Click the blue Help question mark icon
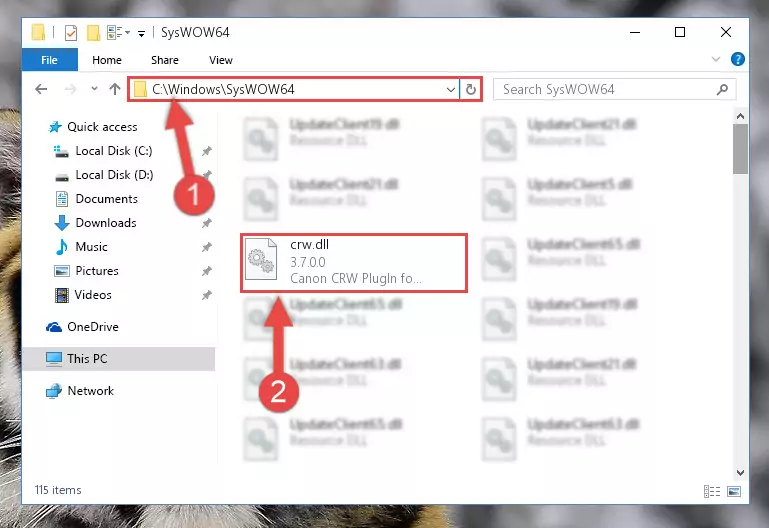Image resolution: width=769 pixels, height=528 pixels. (738, 59)
